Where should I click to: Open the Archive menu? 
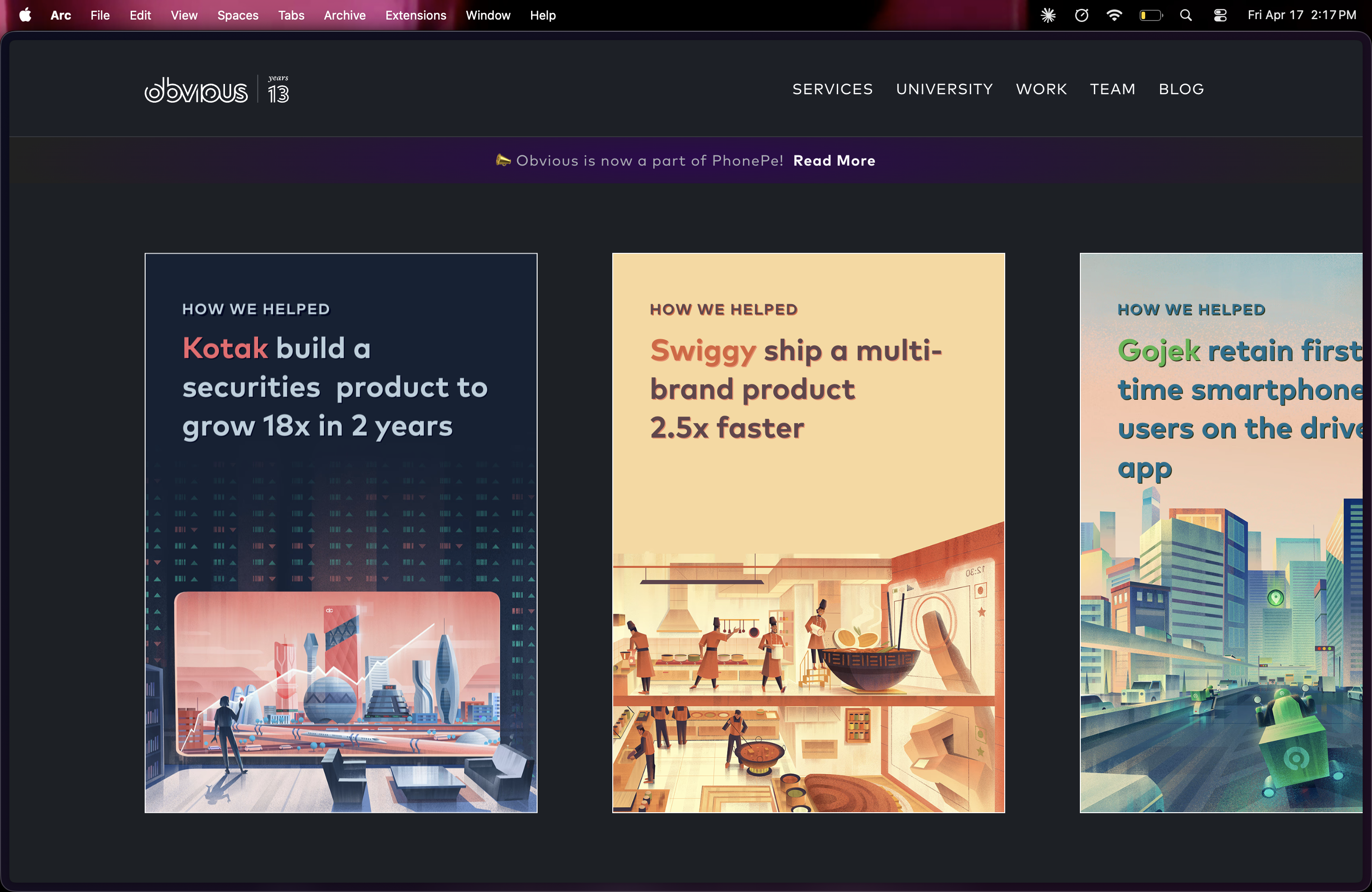pyautogui.click(x=344, y=15)
